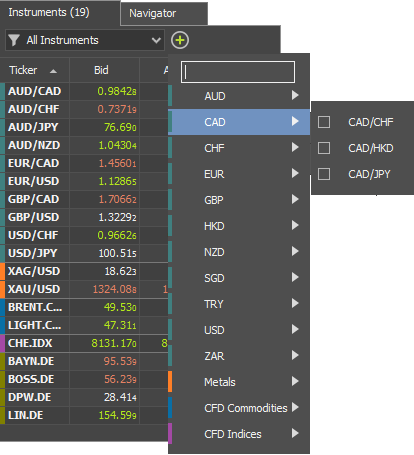Tick the CAD/JPY checkbox
Screen dimensions: 414x455
(324, 174)
